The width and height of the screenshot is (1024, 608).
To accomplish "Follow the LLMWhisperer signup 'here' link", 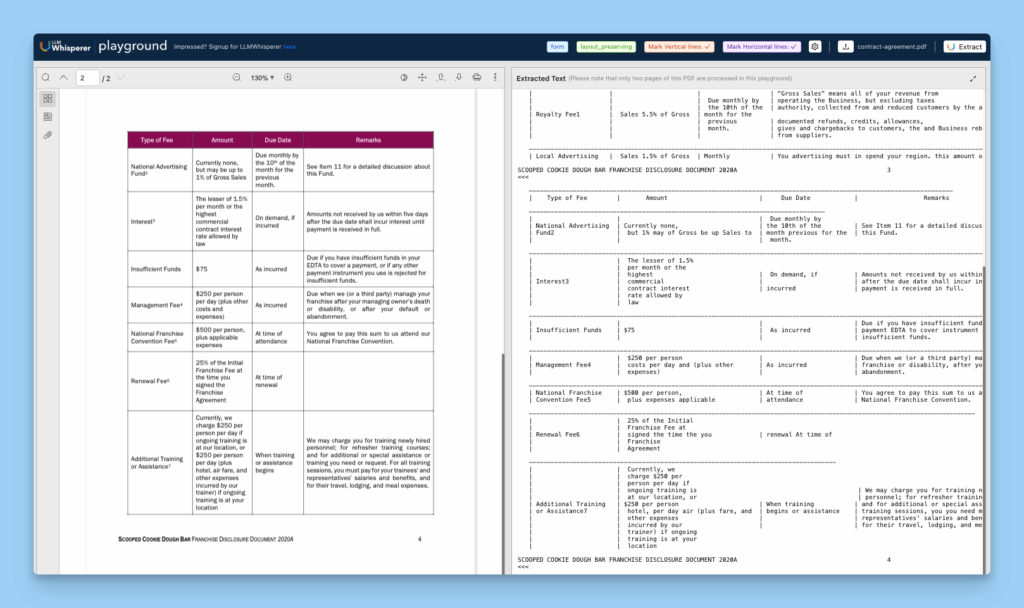I will 289,47.
